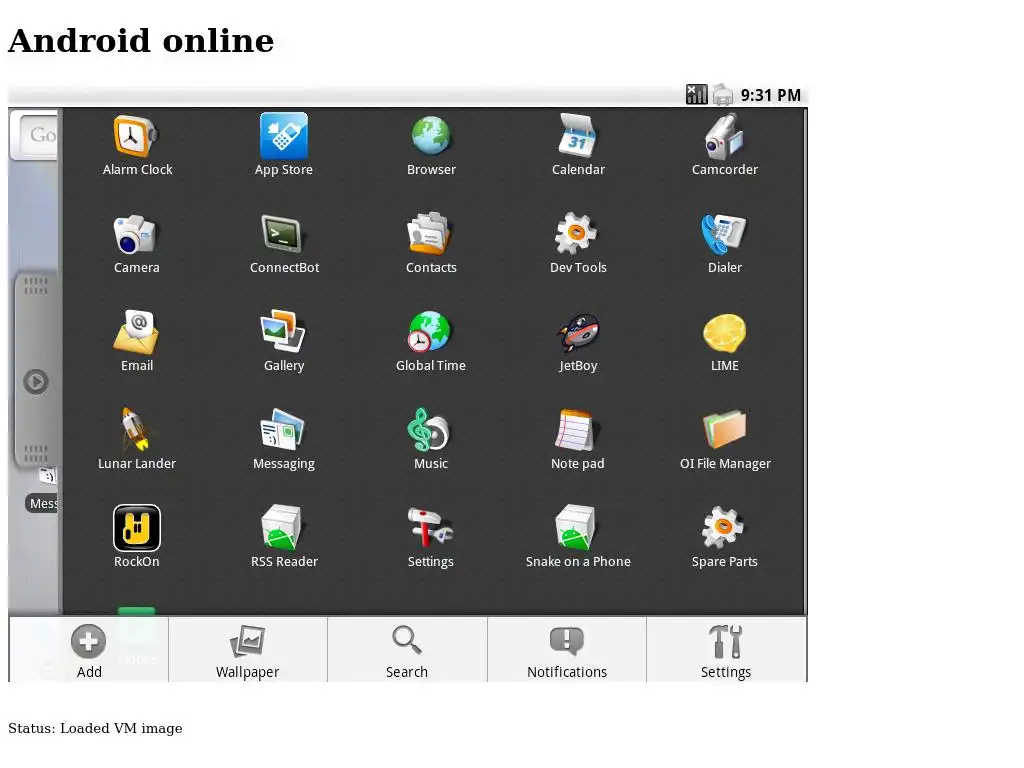Viewport: 1024px width, 768px height.
Task: Open the Contacts app
Action: pos(431,243)
